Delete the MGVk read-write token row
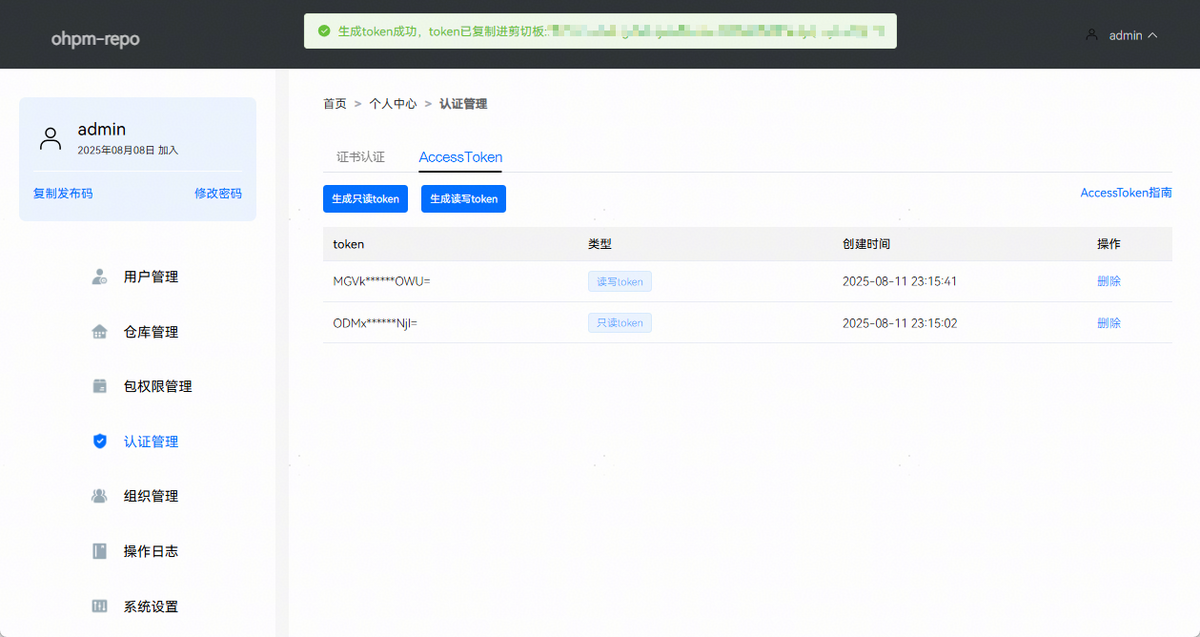This screenshot has height=637, width=1200. [x=1108, y=281]
